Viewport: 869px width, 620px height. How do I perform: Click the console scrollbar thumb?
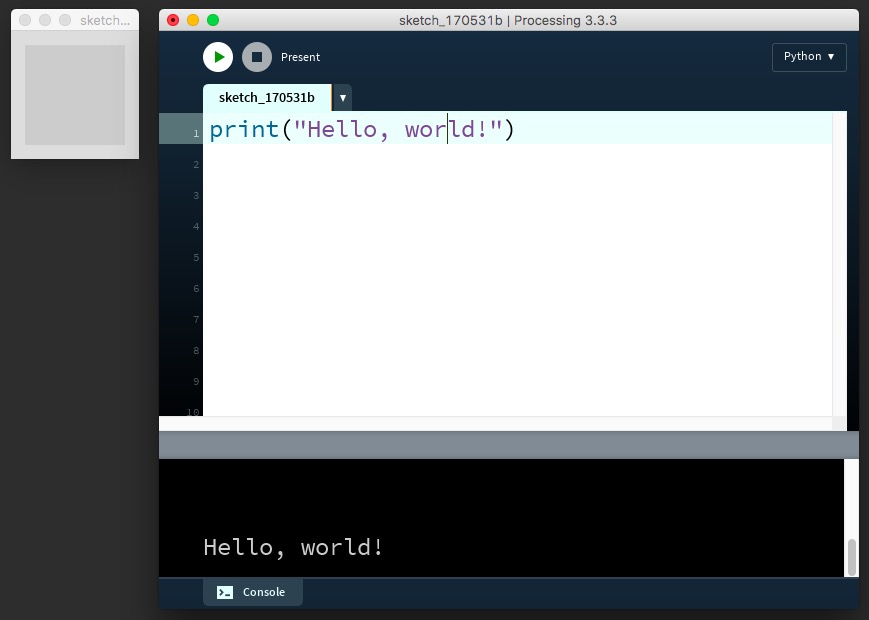click(x=852, y=557)
